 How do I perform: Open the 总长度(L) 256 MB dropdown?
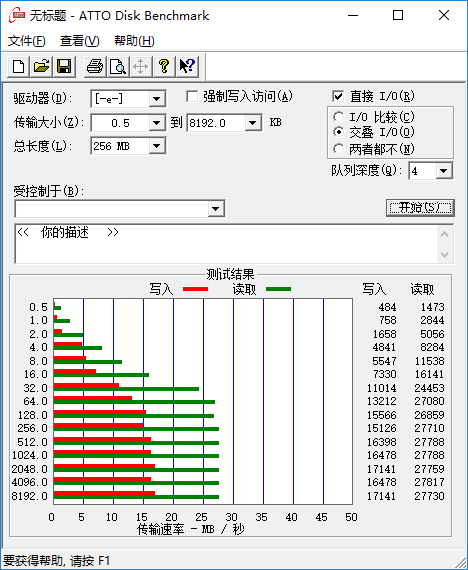[x=157, y=146]
